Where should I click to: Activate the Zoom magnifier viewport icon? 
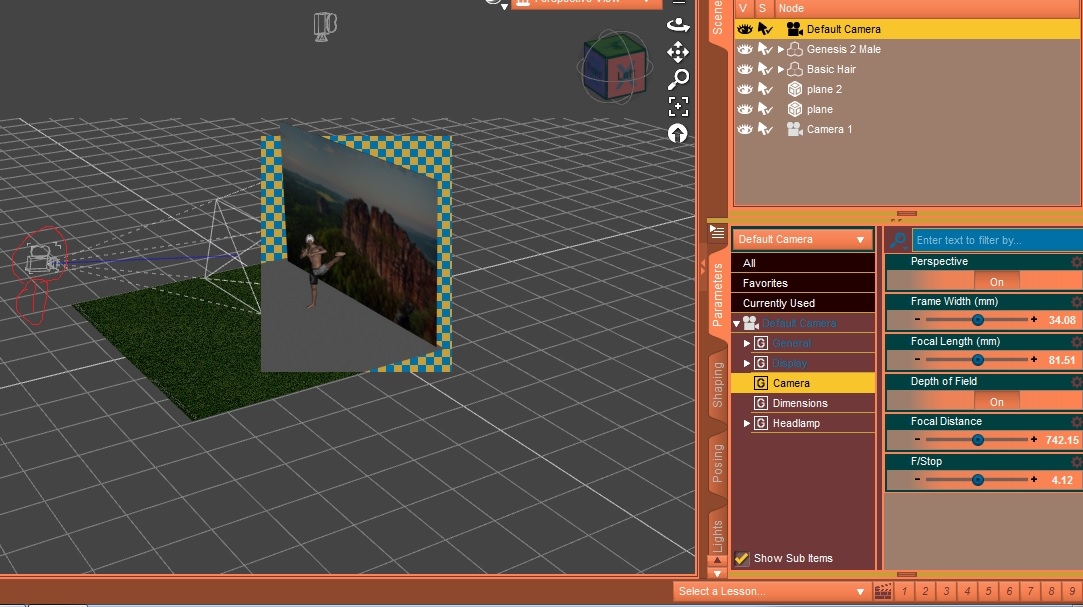pyautogui.click(x=678, y=79)
